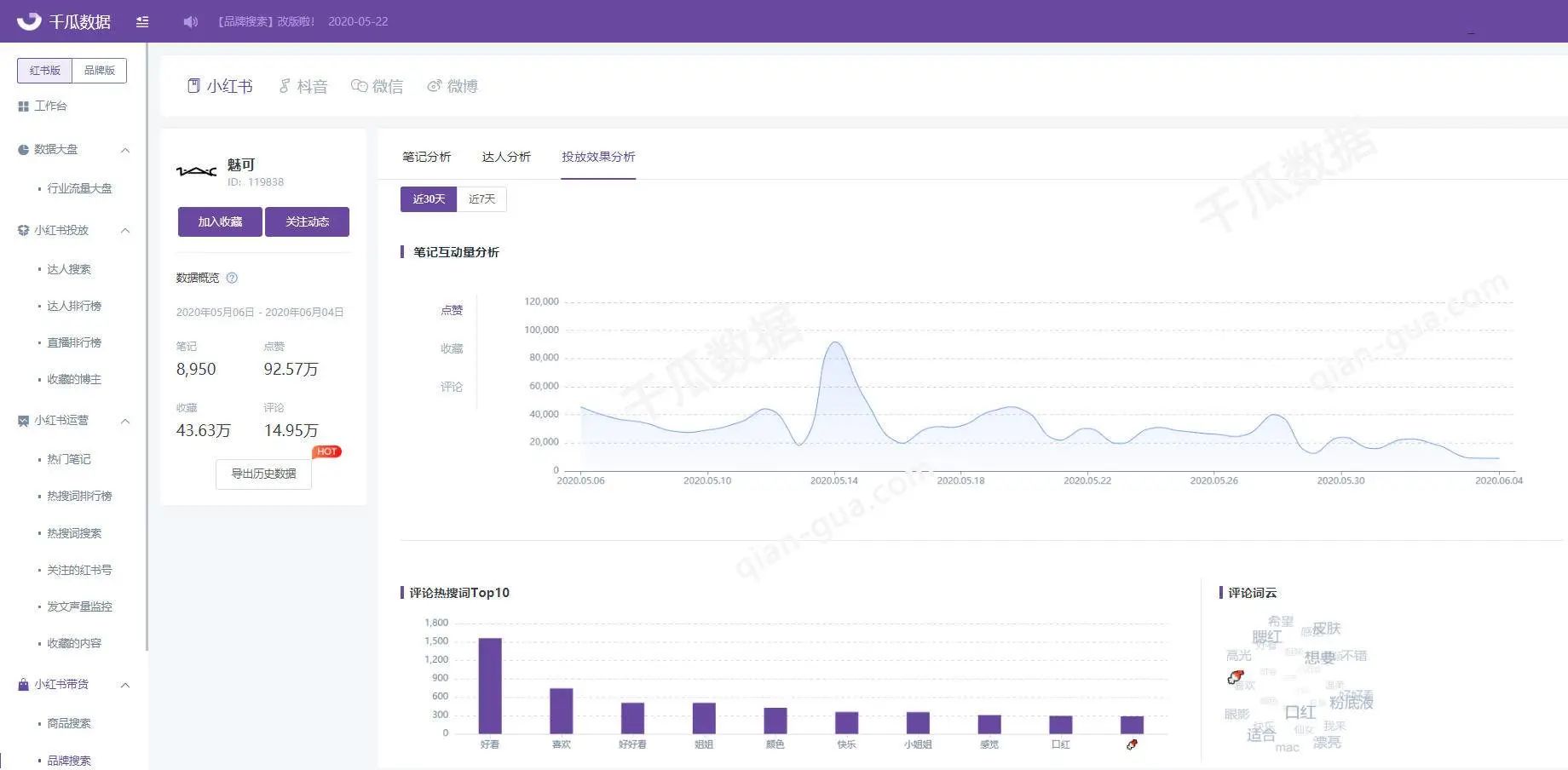
Task: Open 发文声量监控 sidebar item
Action: pyautogui.click(x=79, y=606)
